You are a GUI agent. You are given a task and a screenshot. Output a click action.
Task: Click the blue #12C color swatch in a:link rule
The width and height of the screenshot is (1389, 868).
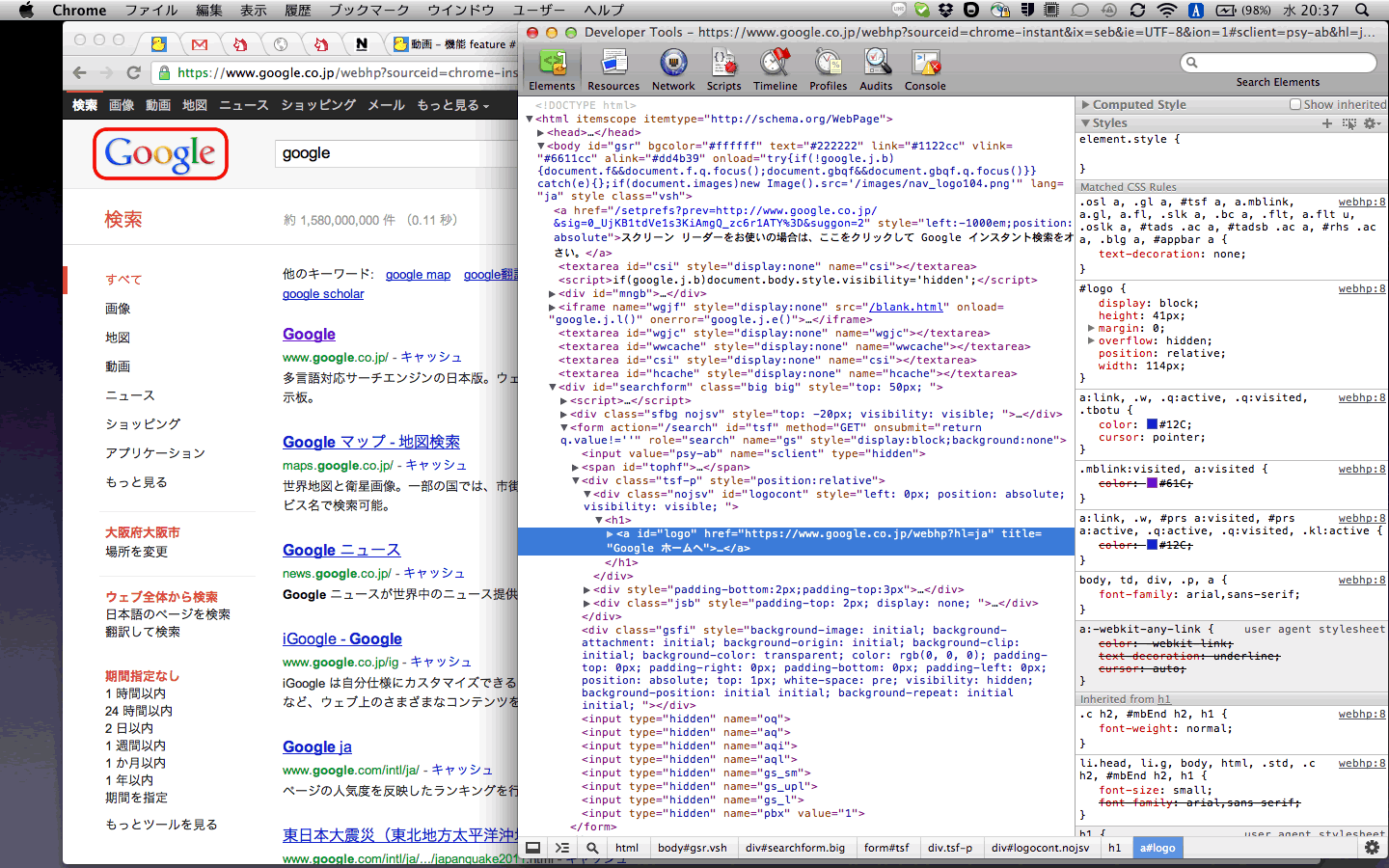[x=1152, y=424]
